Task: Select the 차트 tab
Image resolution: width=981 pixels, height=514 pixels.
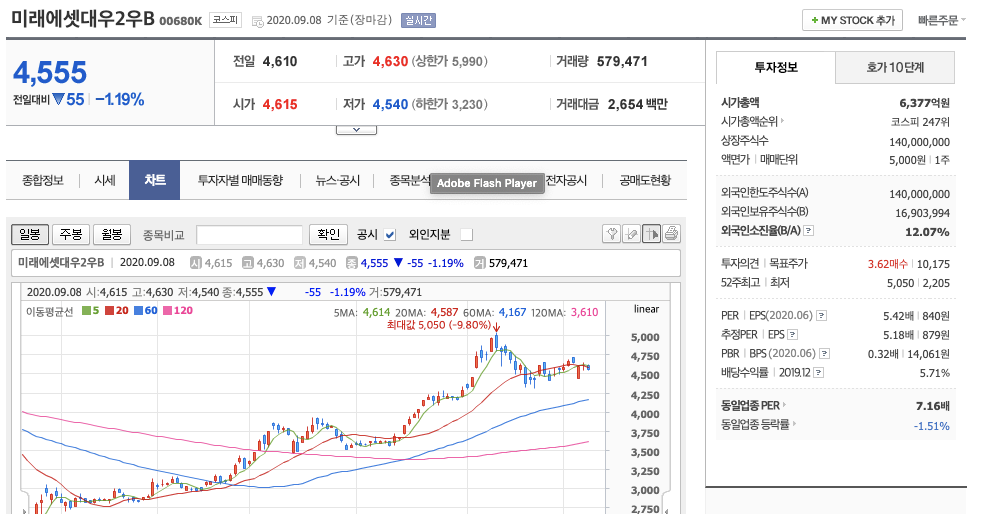Action: pos(155,180)
